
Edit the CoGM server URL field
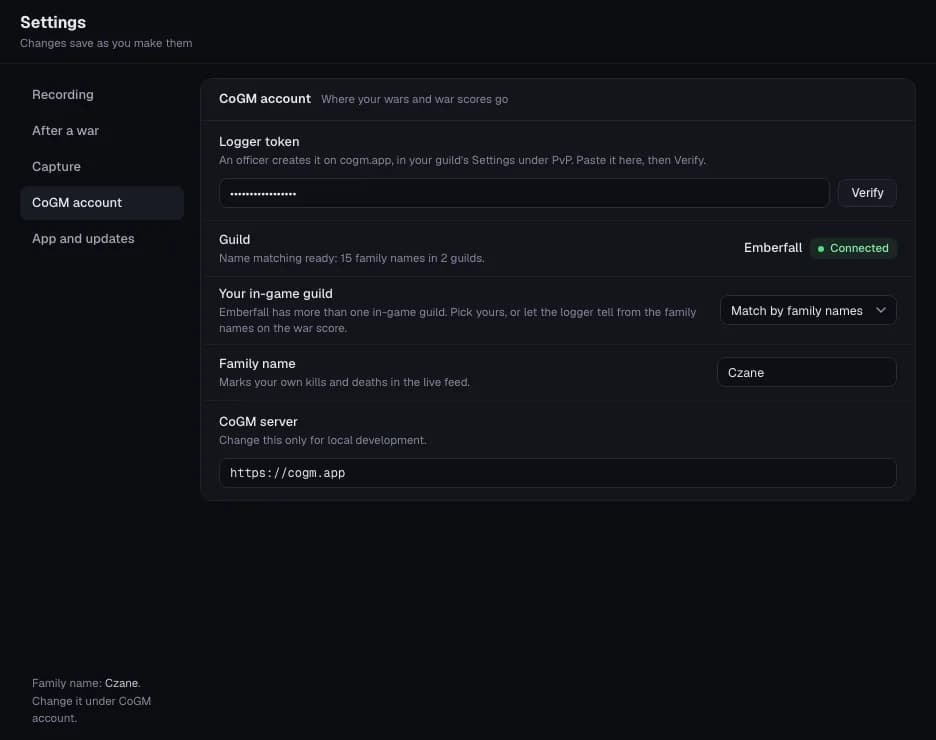pos(558,473)
